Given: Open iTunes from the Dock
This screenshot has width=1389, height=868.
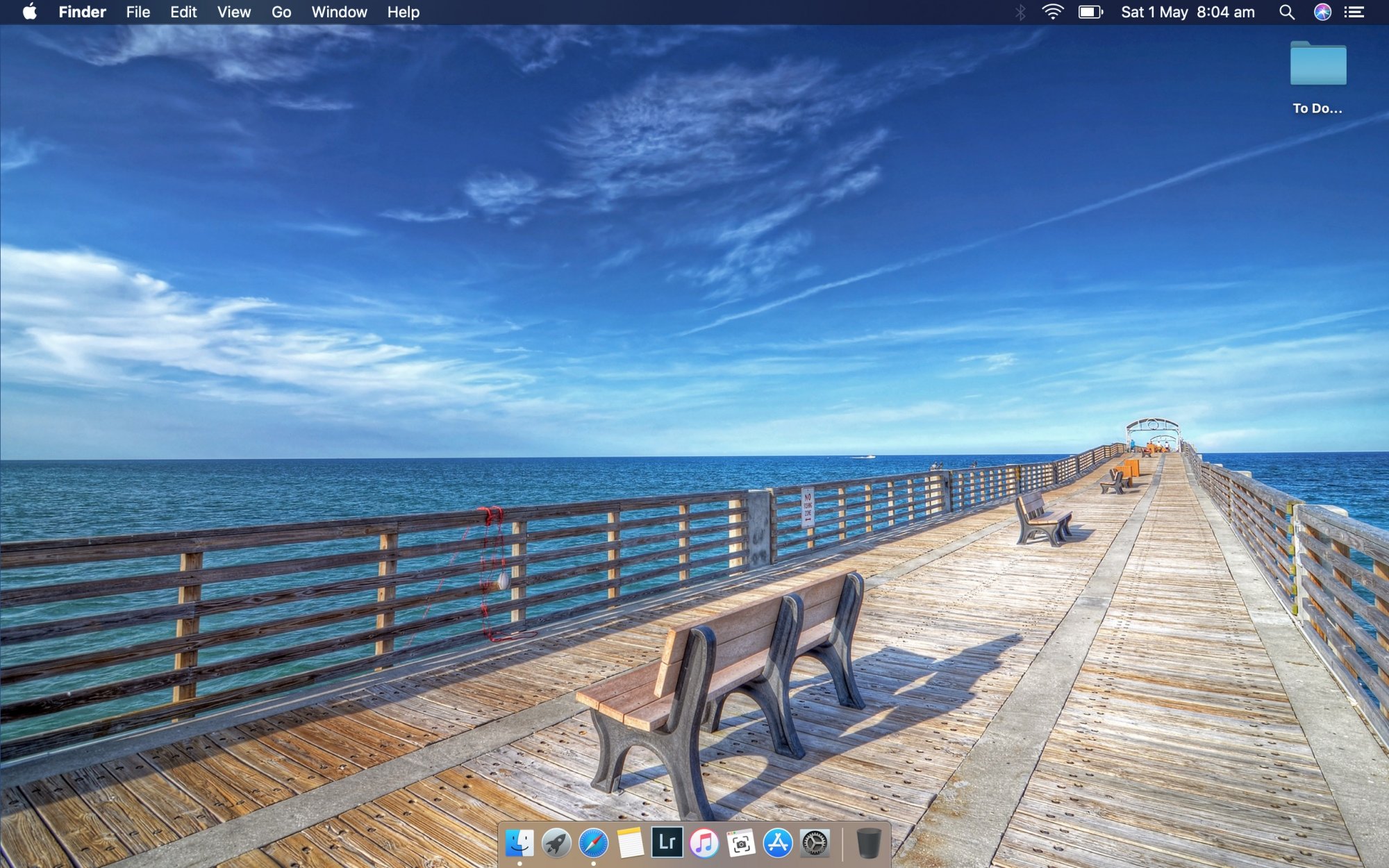Looking at the screenshot, I should pos(704,843).
